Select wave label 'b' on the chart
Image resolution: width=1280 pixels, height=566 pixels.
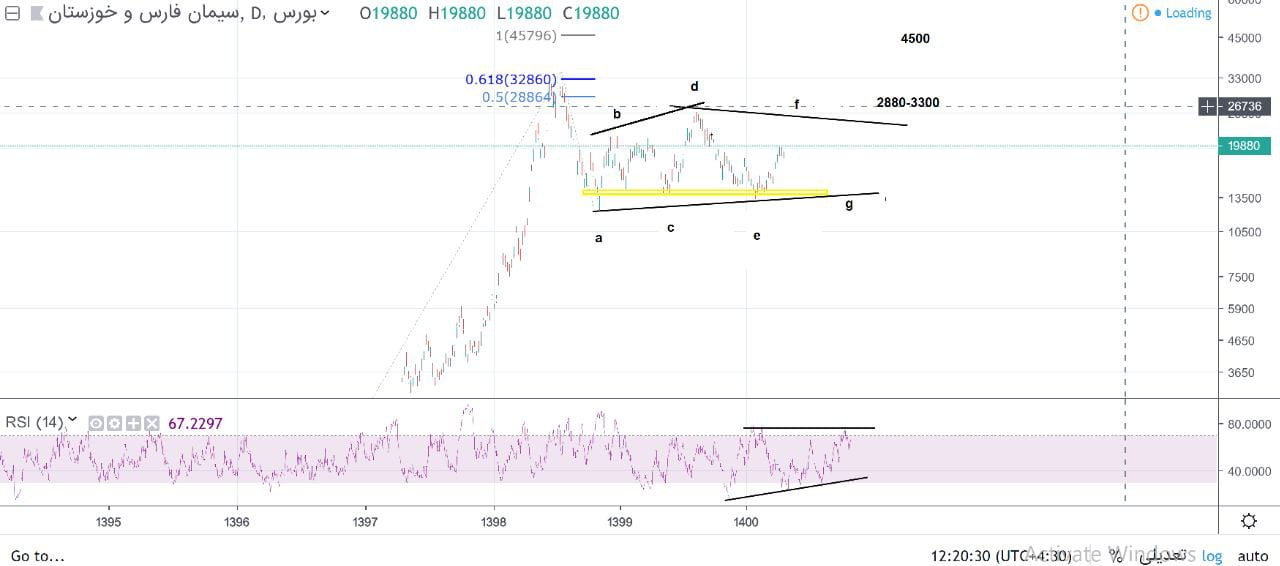tap(617, 114)
